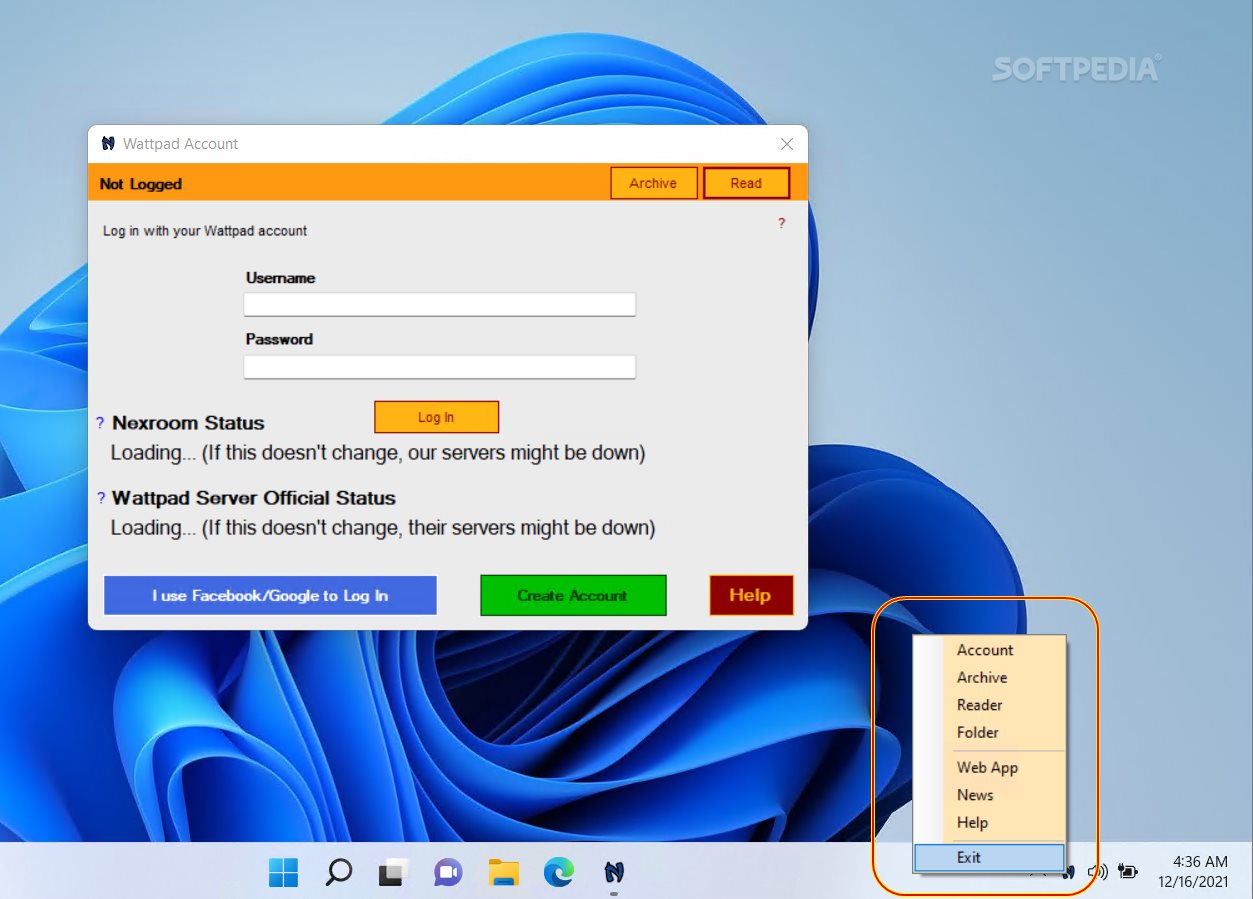Click the Log In button
The height and width of the screenshot is (899, 1253).
click(x=436, y=417)
